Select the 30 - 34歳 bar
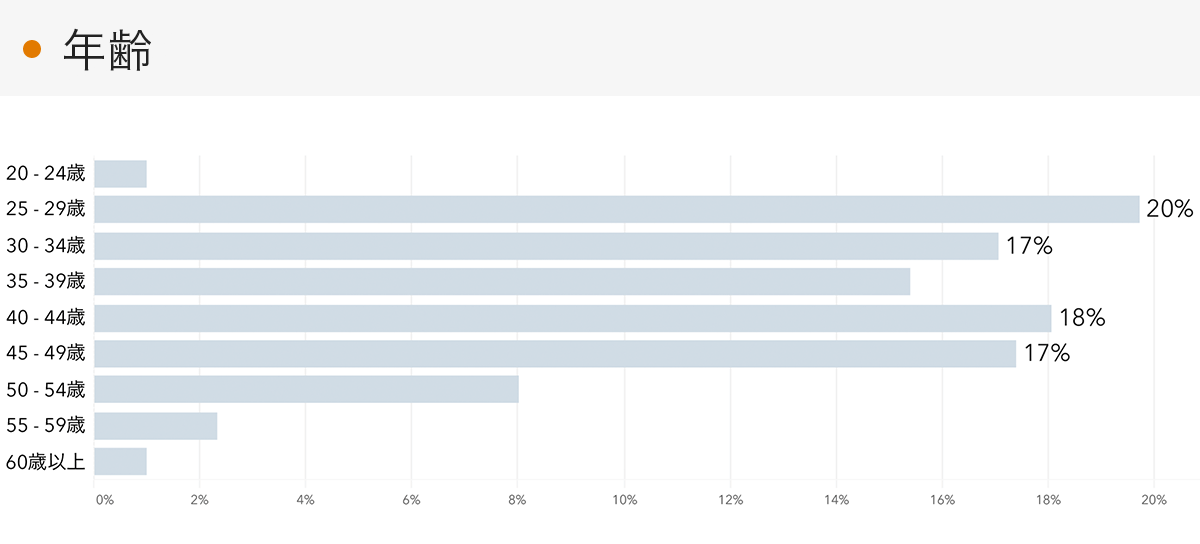The image size is (1200, 544). (x=546, y=246)
